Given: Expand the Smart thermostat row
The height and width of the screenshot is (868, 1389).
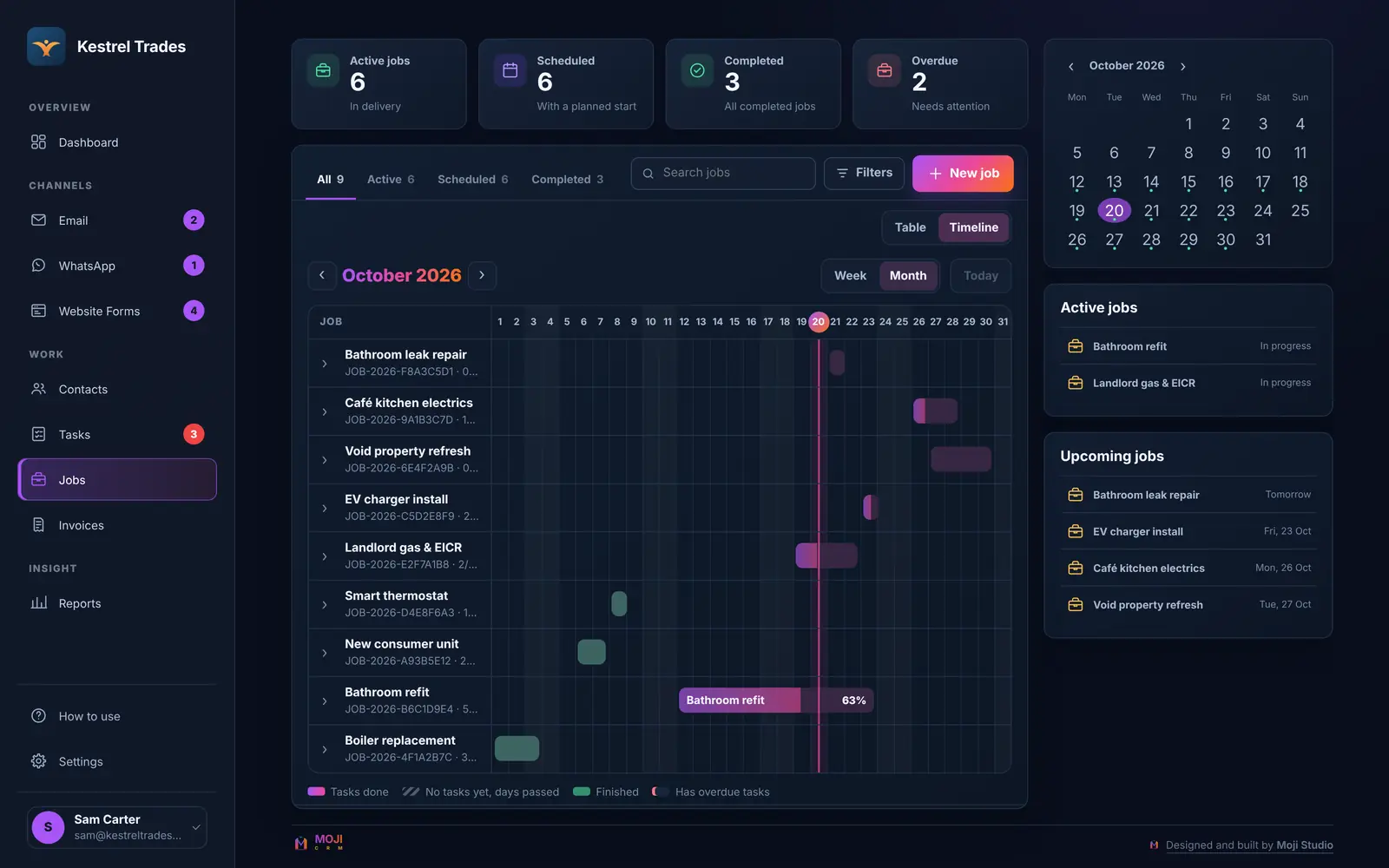Looking at the screenshot, I should click(325, 605).
